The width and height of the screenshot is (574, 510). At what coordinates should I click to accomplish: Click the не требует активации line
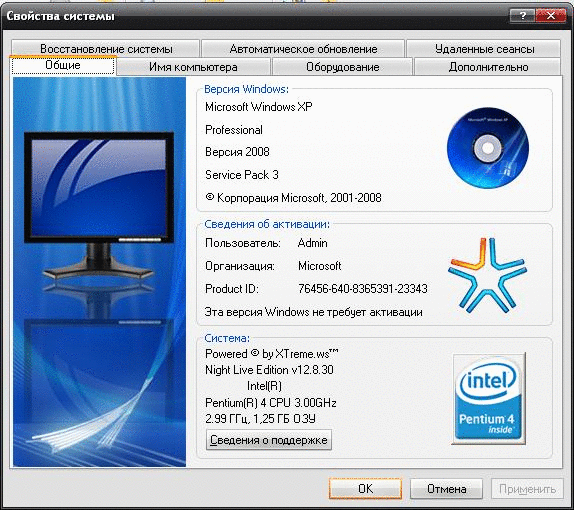tap(314, 312)
